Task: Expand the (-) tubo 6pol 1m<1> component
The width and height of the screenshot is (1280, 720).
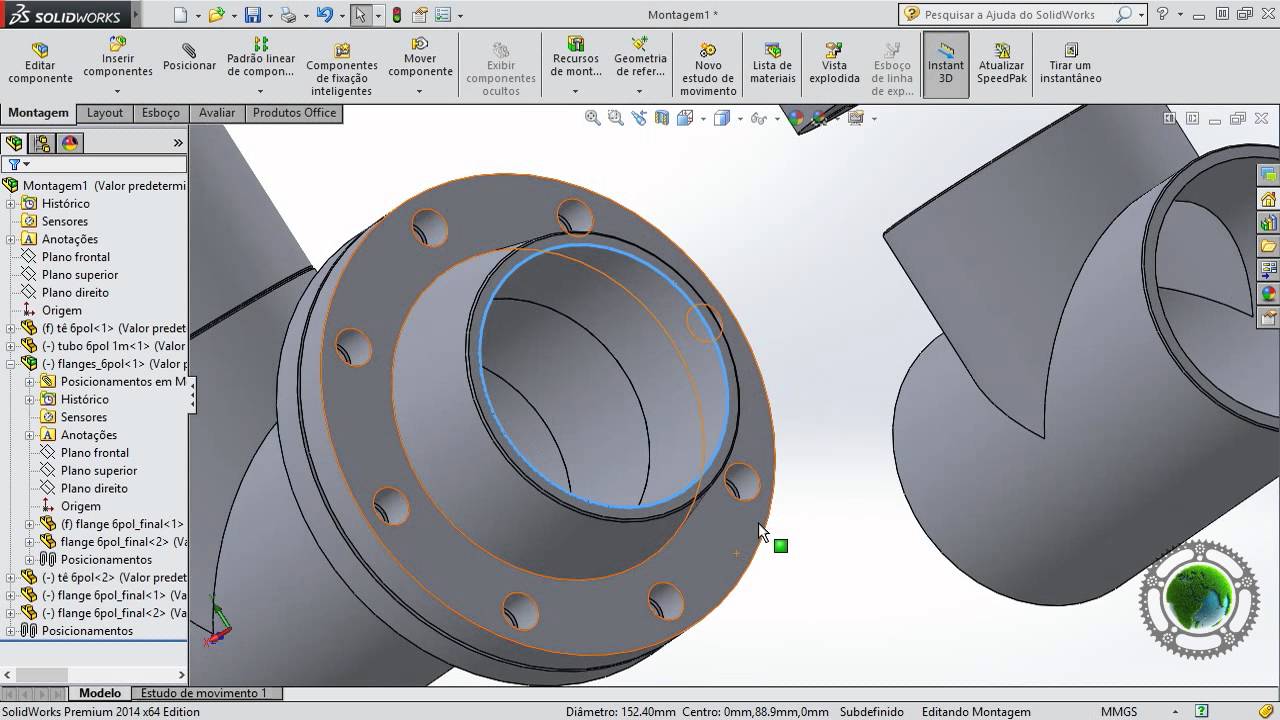Action: pos(11,346)
